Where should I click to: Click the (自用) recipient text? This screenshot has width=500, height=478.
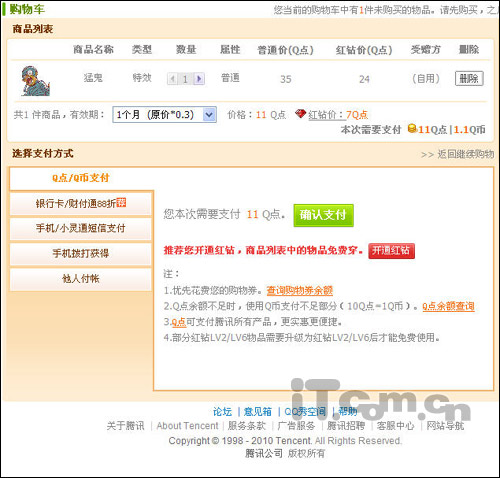pyautogui.click(x=426, y=79)
